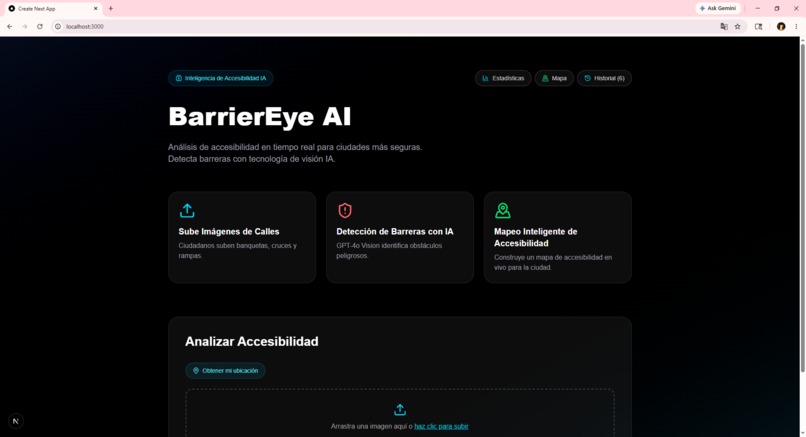Click 'Construye un mapa de accesibilidad' description
The image size is (806, 437).
[x=553, y=262]
